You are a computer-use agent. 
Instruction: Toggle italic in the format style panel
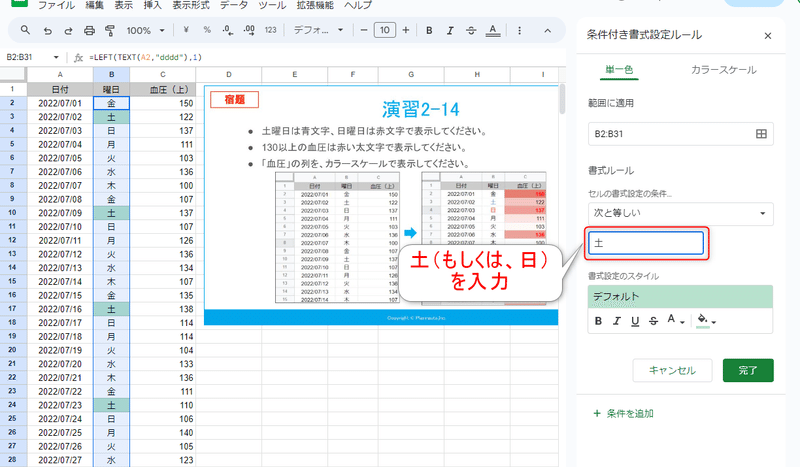click(x=617, y=321)
